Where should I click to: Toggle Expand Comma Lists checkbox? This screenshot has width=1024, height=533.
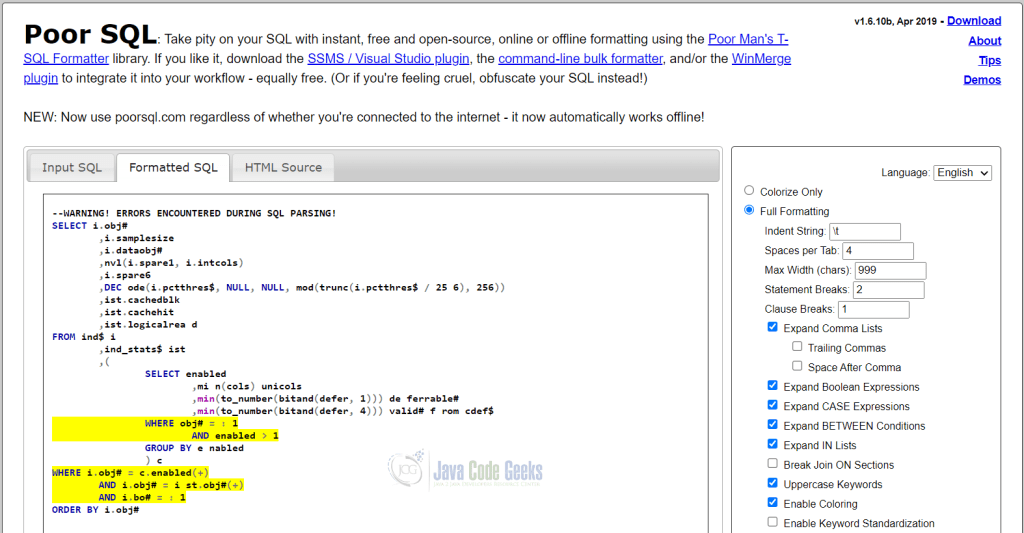click(x=773, y=327)
